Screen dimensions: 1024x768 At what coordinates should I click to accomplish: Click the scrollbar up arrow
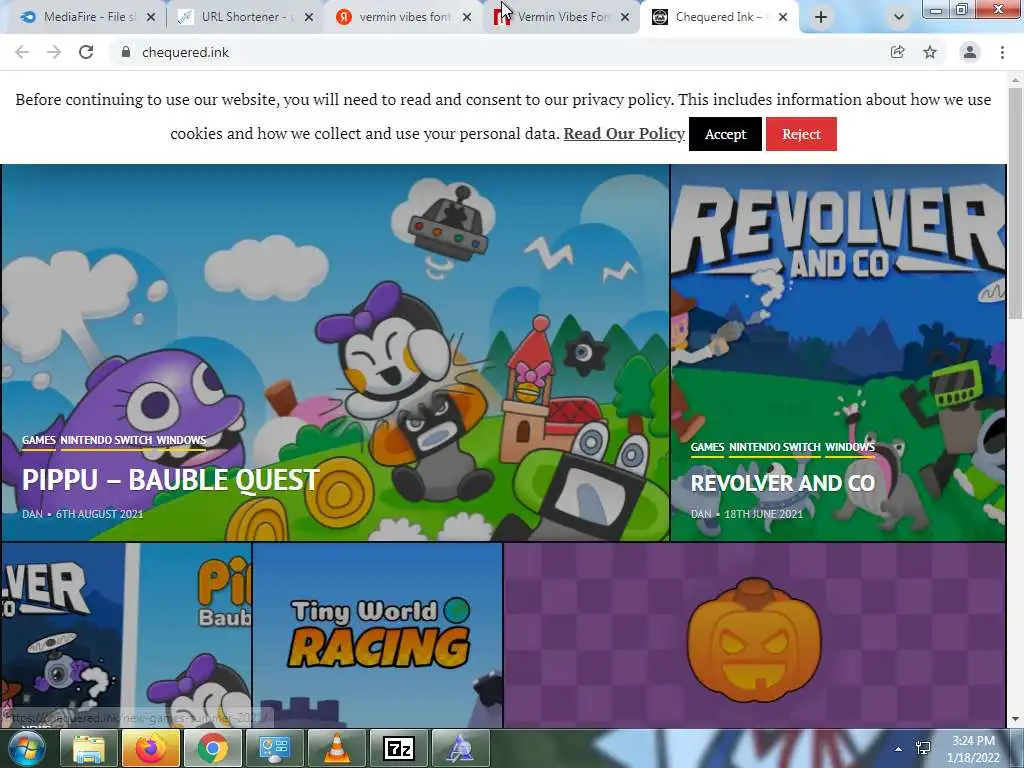1015,80
